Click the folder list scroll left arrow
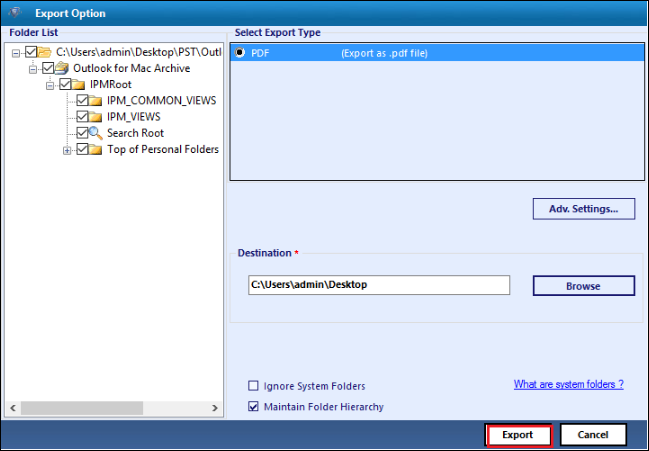The height and width of the screenshot is (451, 649). pyautogui.click(x=13, y=408)
